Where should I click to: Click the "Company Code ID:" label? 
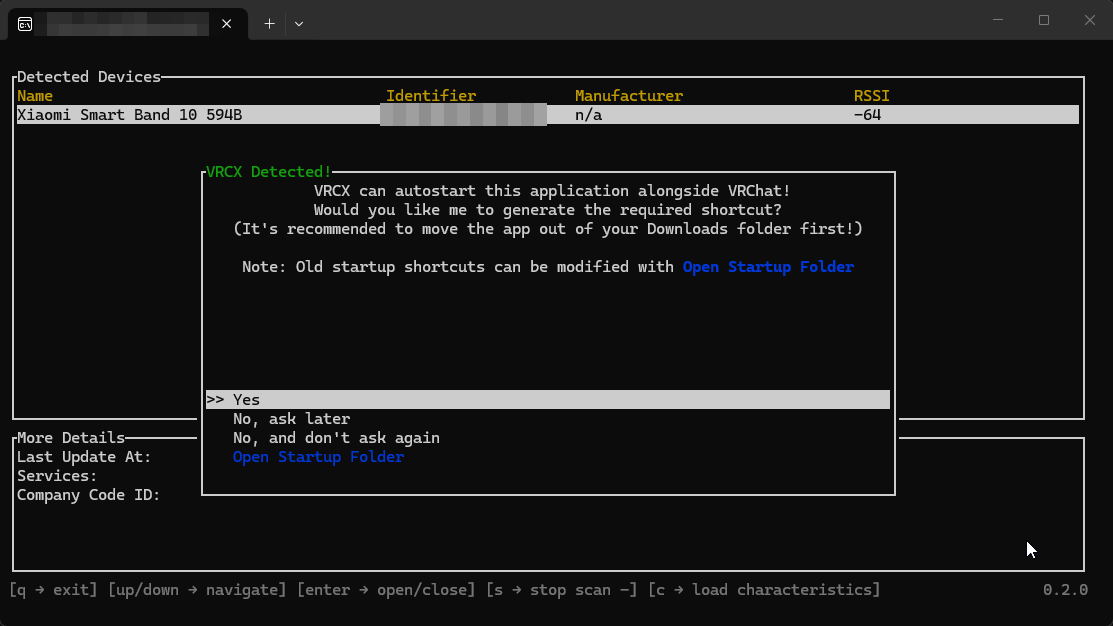pyautogui.click(x=89, y=495)
